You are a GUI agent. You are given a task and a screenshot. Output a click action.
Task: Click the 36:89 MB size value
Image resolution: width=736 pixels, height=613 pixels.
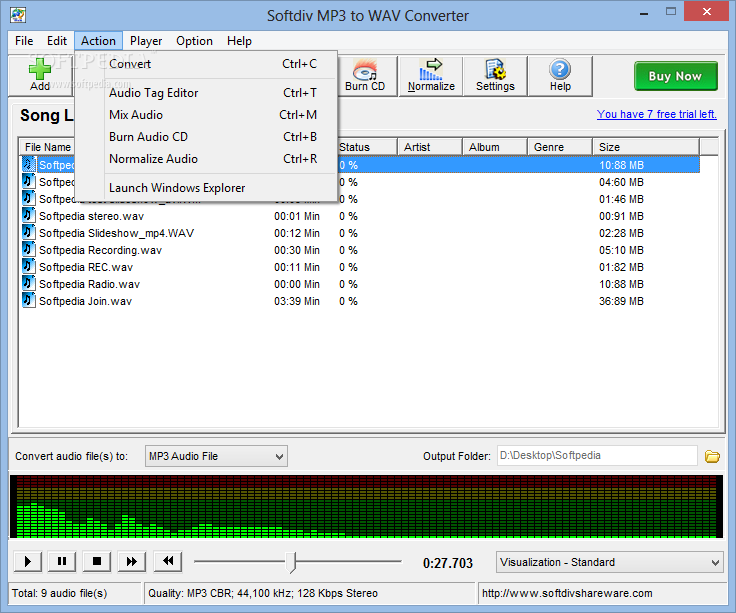[x=621, y=301]
